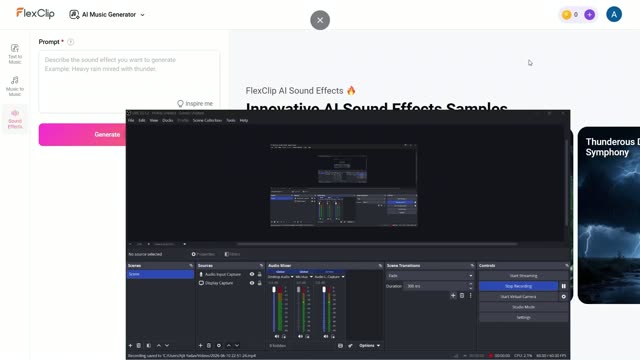Hide the Audio Input Capture source
The height and width of the screenshot is (360, 640).
(252, 274)
